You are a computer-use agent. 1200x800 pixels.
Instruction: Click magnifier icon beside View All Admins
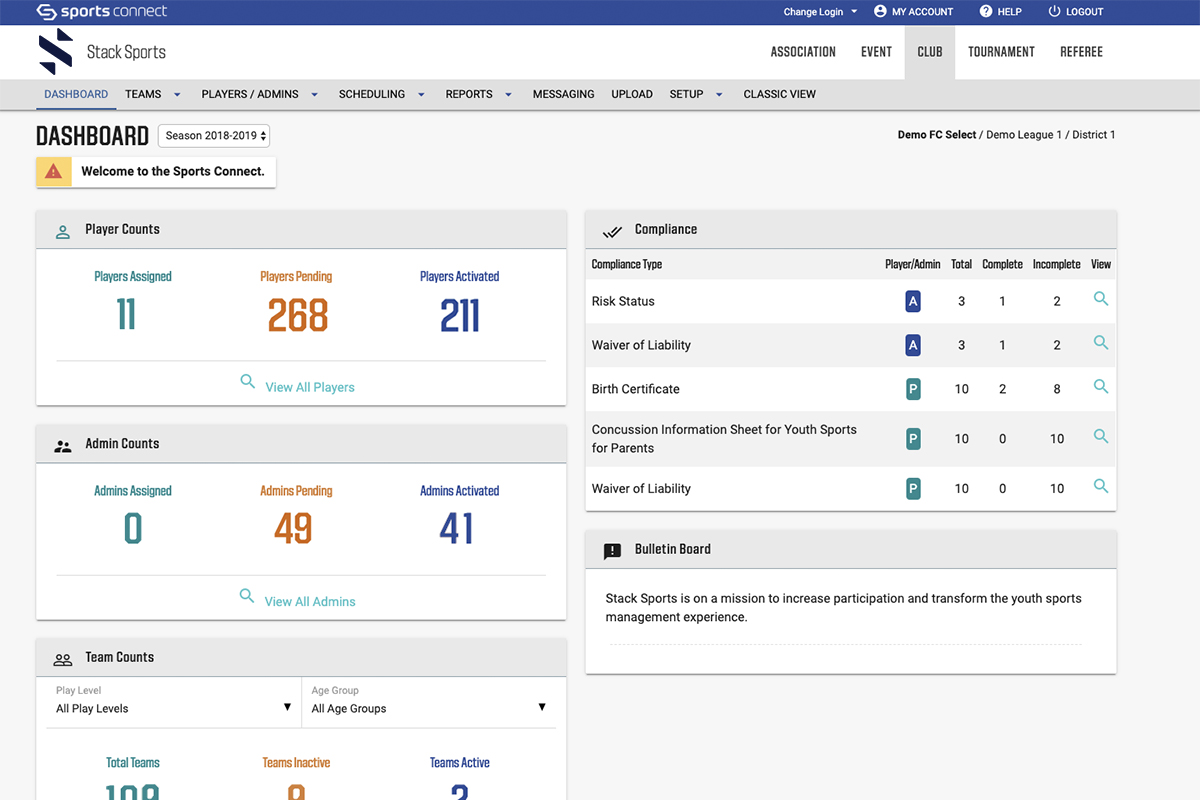click(x=247, y=595)
